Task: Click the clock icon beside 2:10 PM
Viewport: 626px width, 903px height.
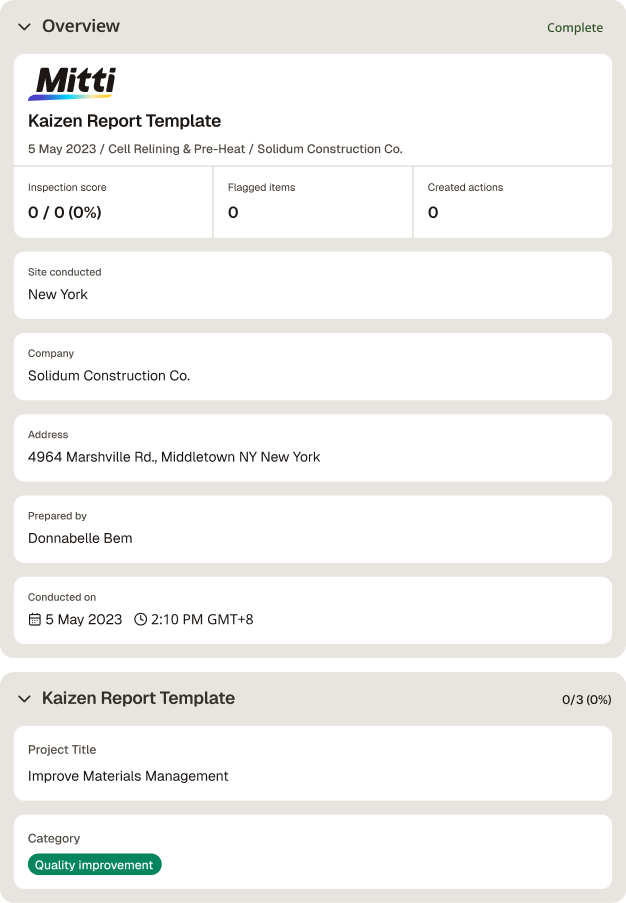Action: click(x=141, y=619)
